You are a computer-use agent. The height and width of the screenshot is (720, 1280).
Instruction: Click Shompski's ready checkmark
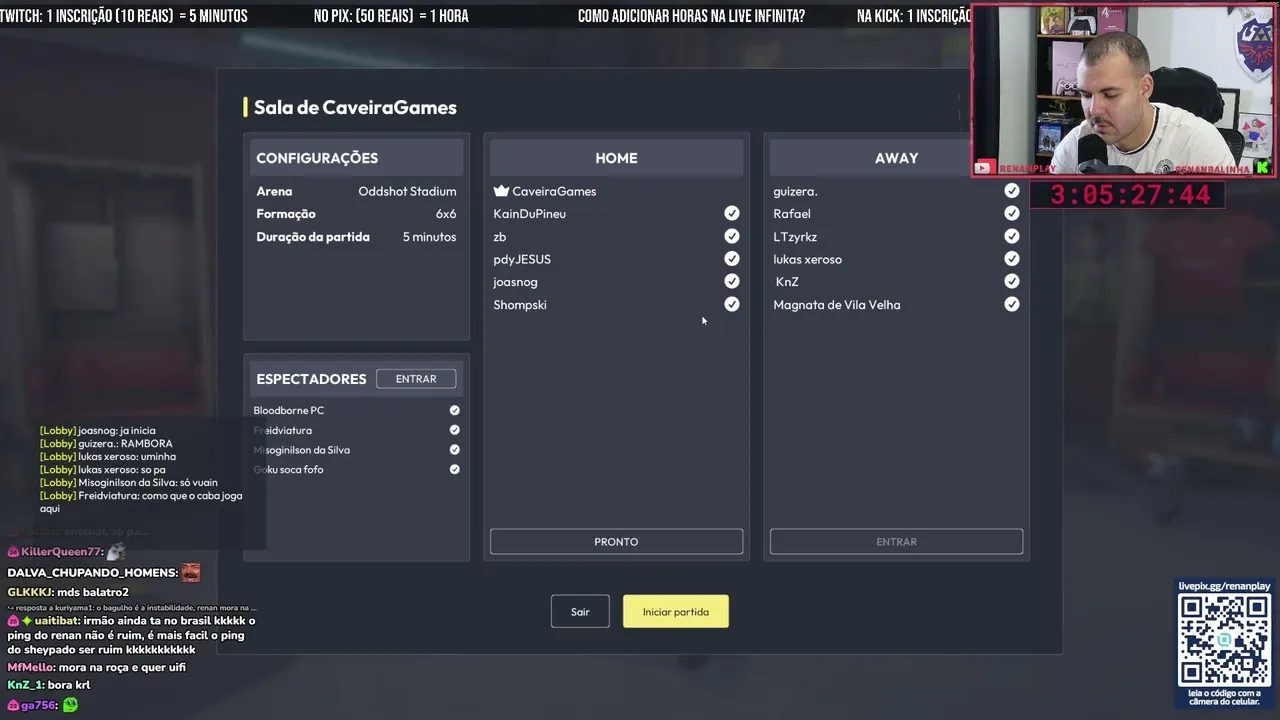(732, 304)
